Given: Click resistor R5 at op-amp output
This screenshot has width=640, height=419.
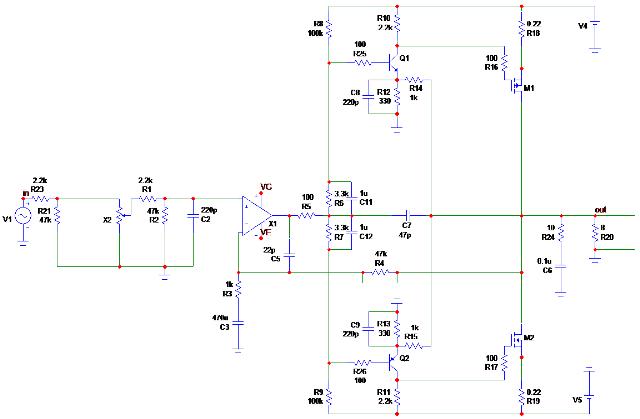Looking at the screenshot, I should pos(306,215).
